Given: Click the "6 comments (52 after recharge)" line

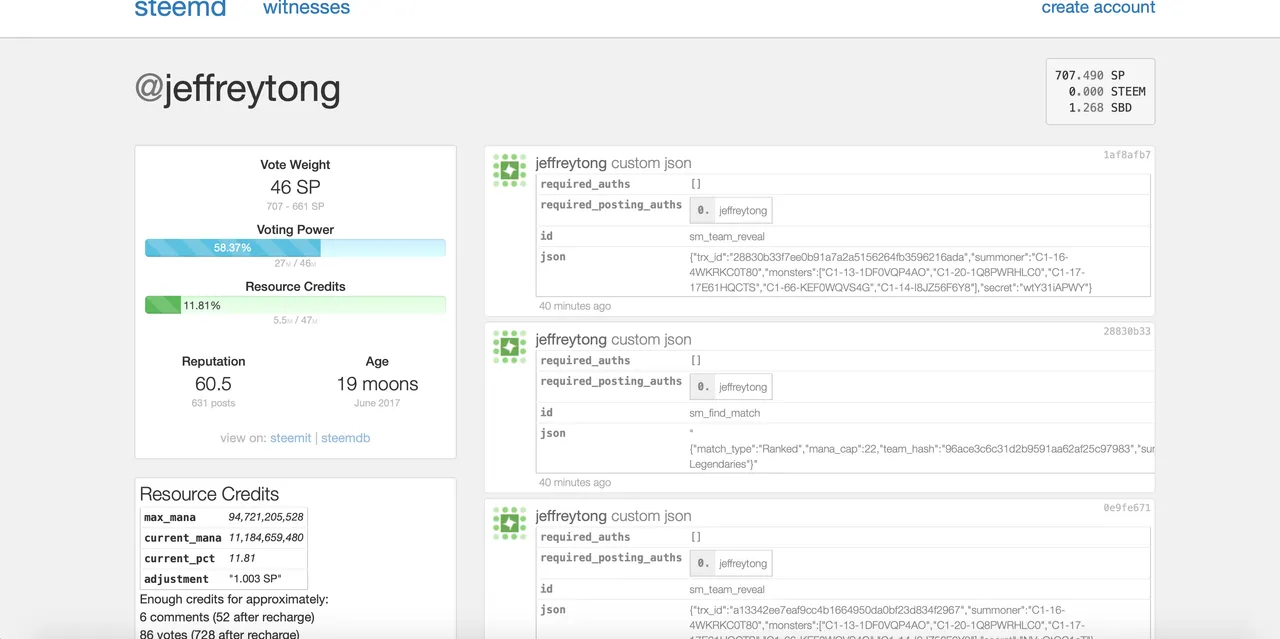Looking at the screenshot, I should [x=227, y=617].
